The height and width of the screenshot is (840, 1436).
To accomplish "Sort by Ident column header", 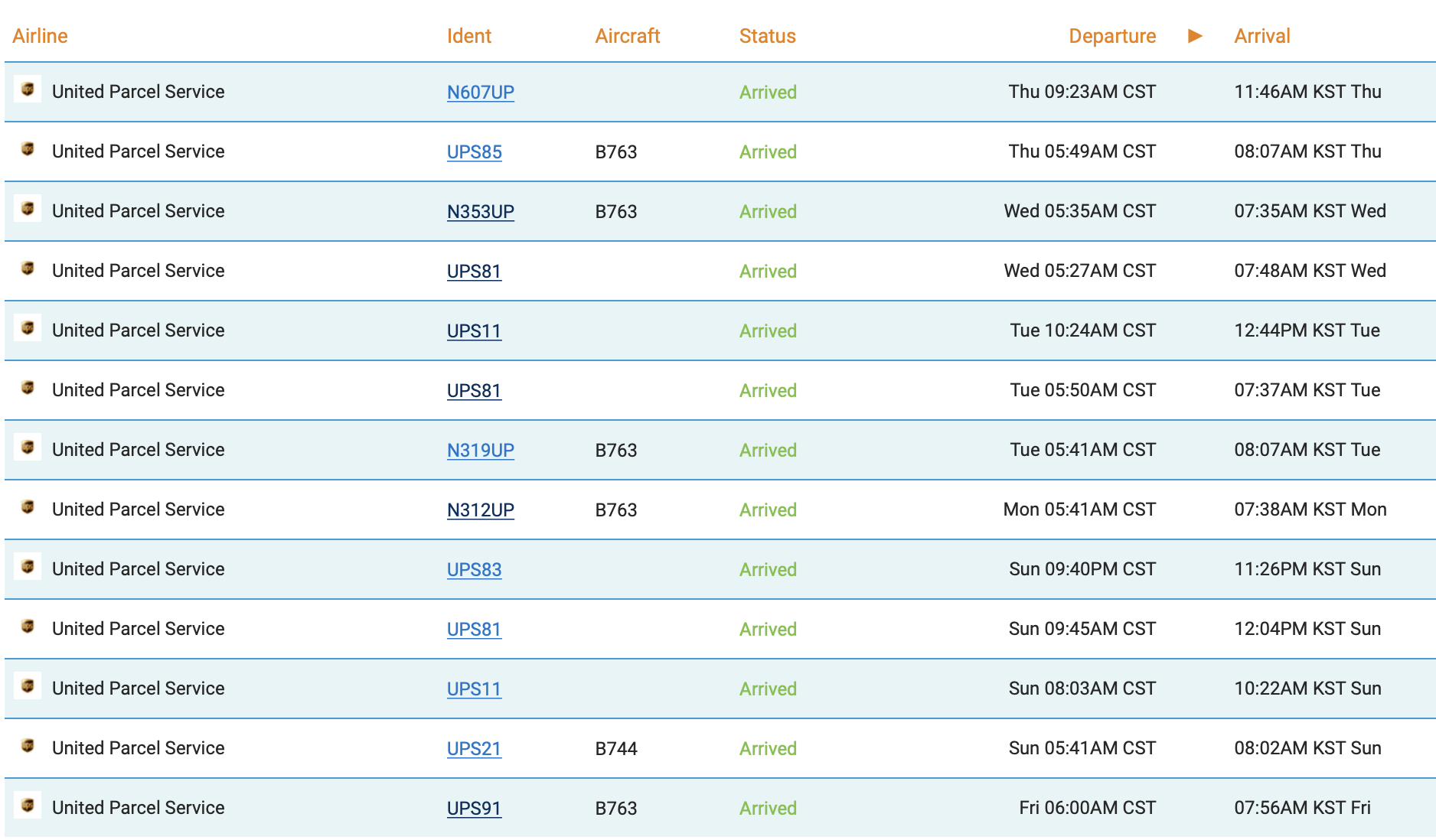I will click(469, 36).
